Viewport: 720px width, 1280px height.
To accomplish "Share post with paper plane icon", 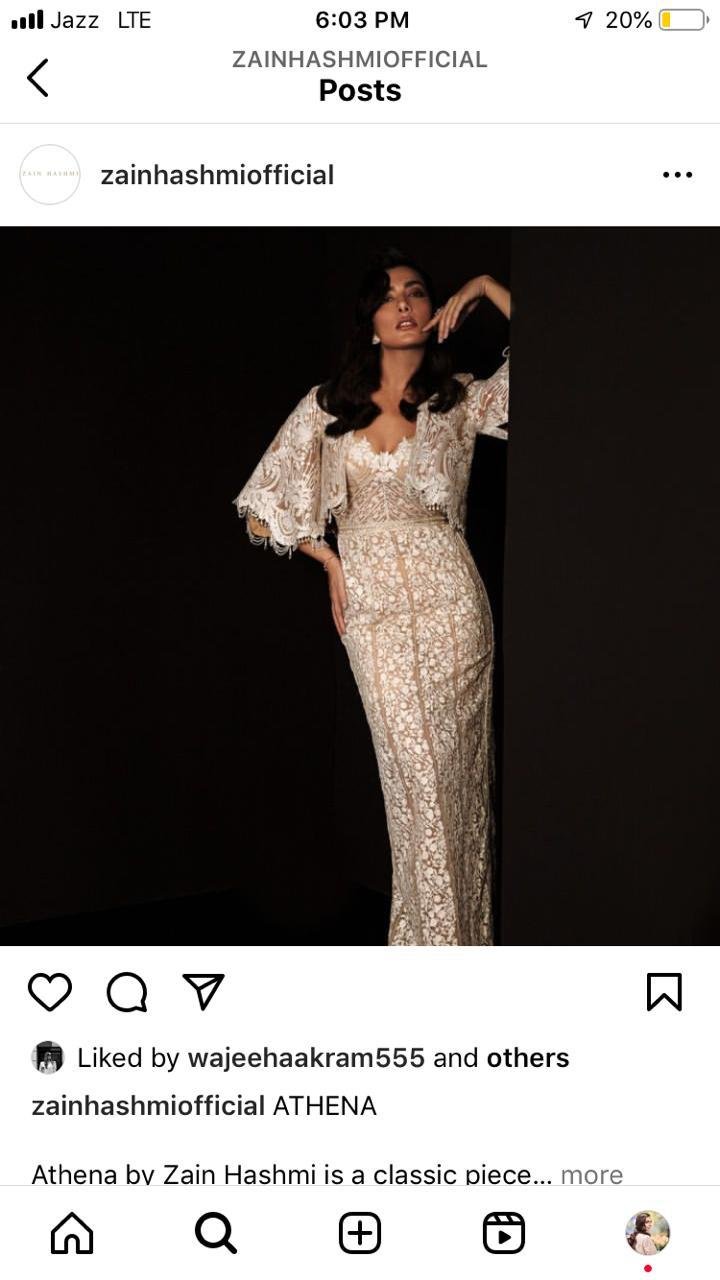I will [x=204, y=991].
